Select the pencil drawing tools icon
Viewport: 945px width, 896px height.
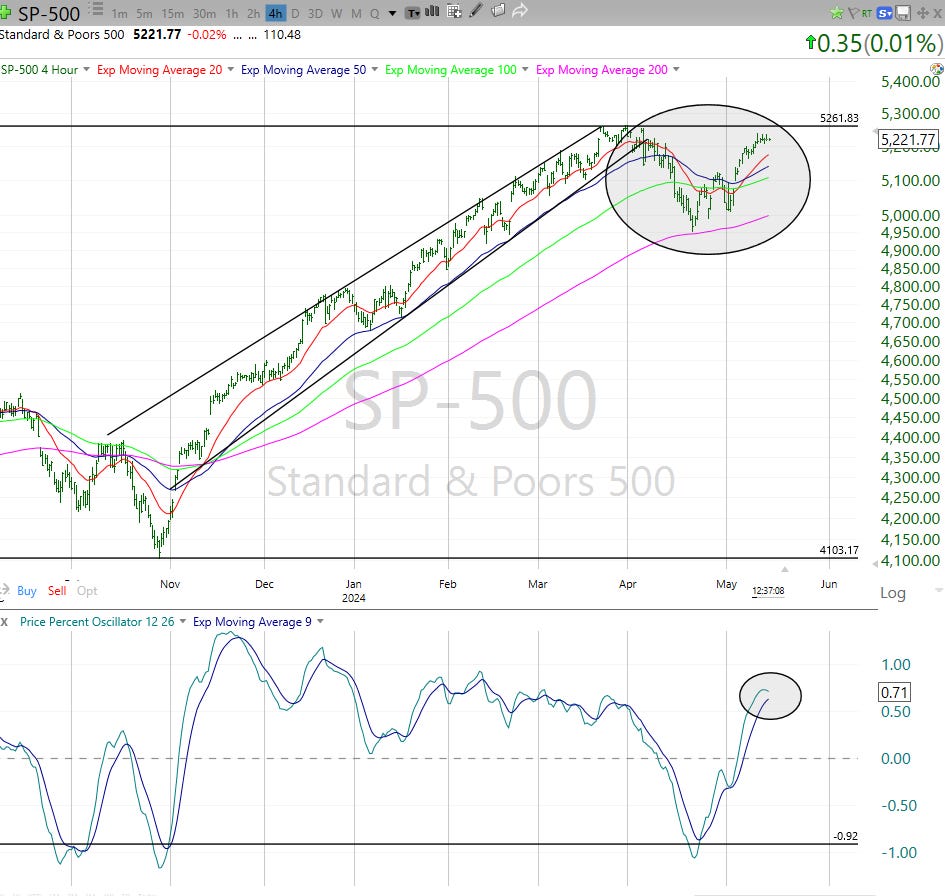coord(476,11)
